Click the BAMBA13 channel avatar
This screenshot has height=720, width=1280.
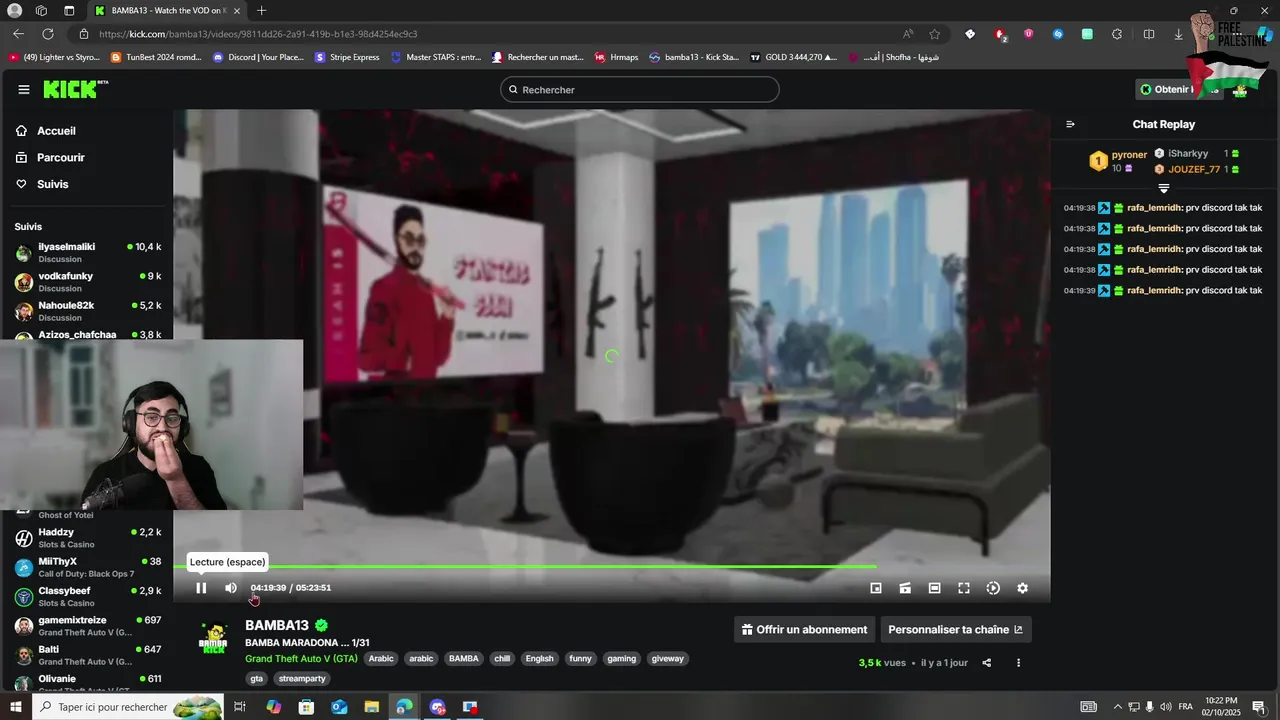(213, 639)
